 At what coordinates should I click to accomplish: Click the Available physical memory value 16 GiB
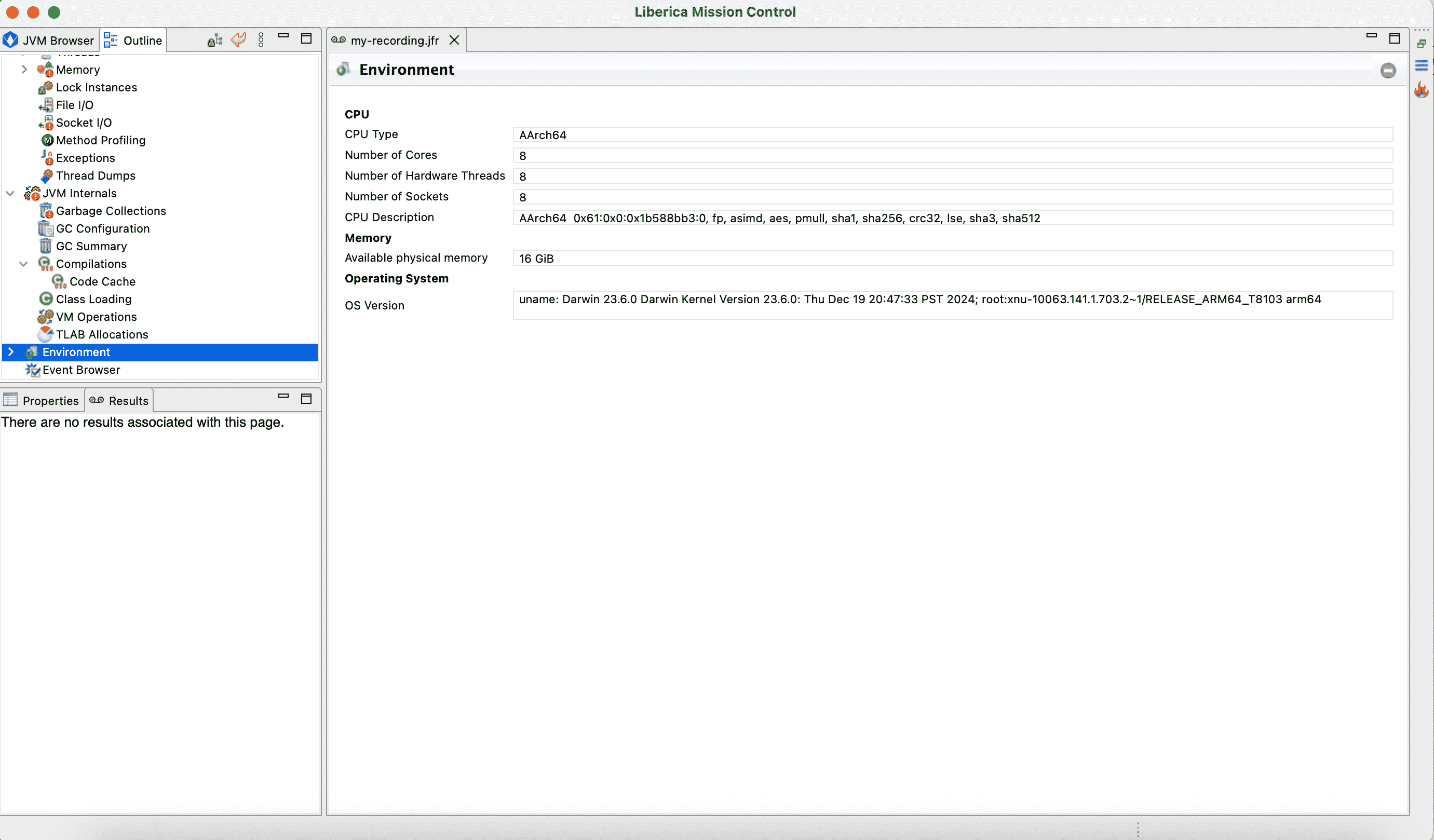[953, 259]
